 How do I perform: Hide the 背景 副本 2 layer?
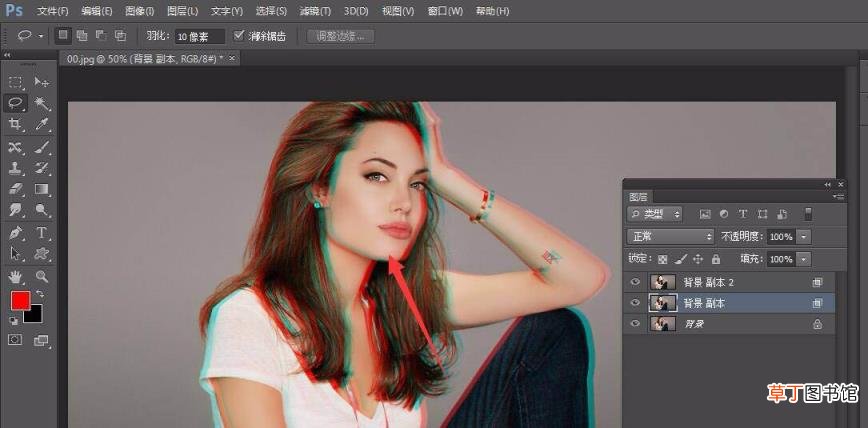tap(635, 282)
